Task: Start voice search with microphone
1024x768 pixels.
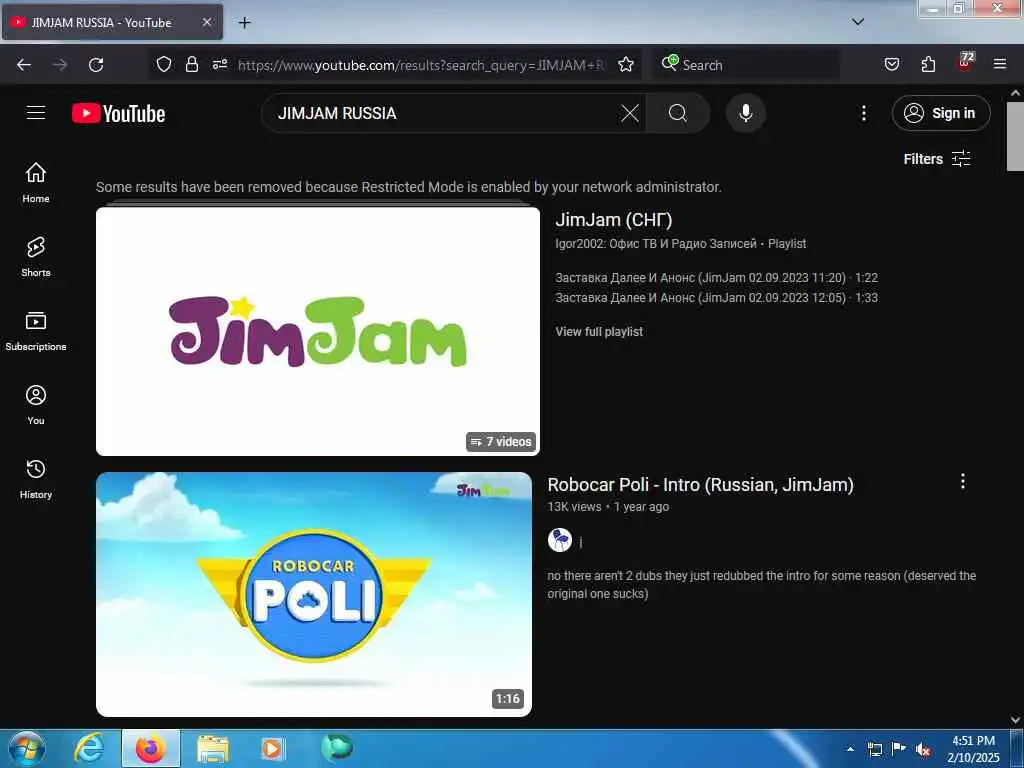Action: click(x=746, y=113)
